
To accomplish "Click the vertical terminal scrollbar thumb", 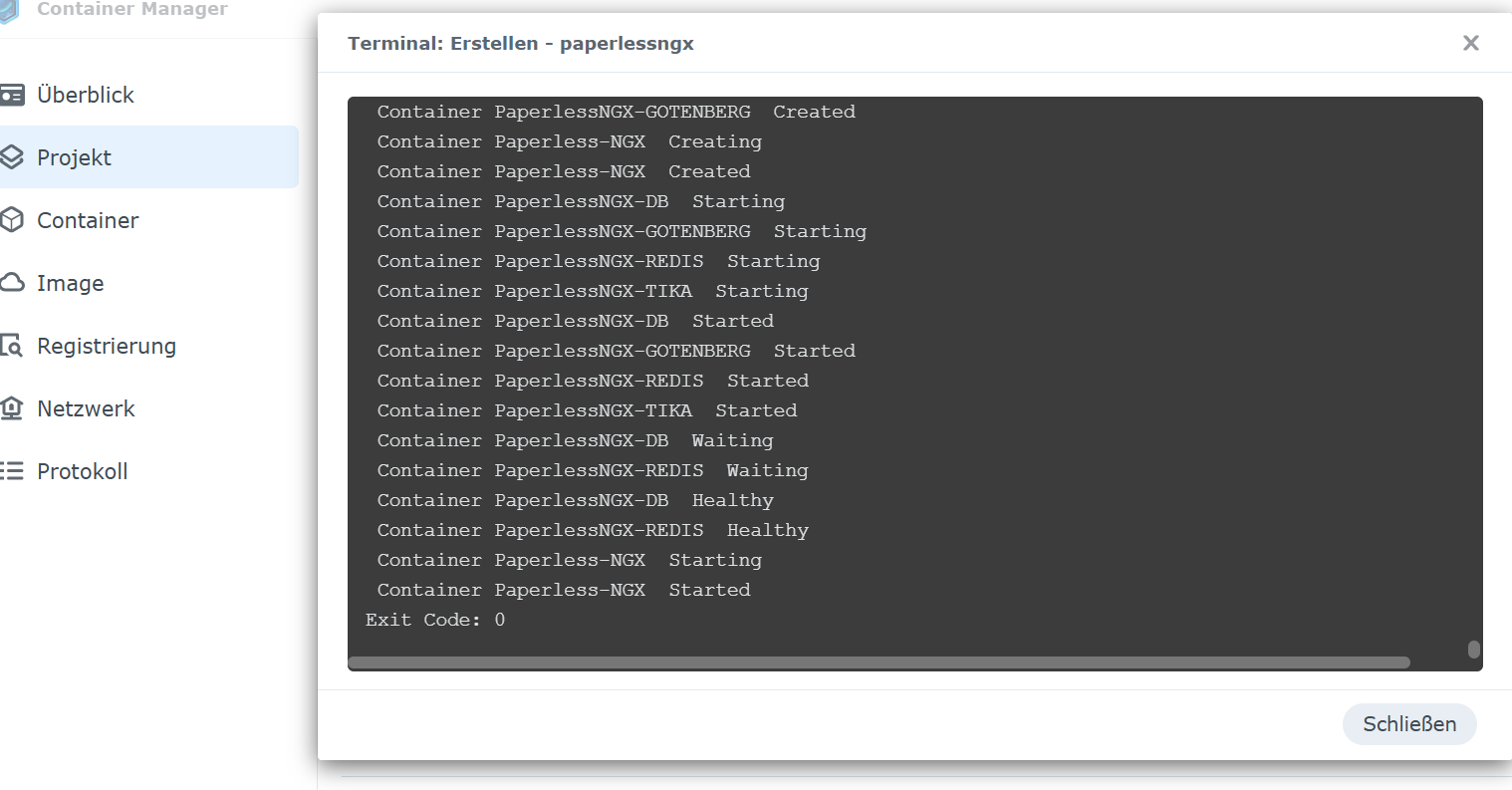I will coord(1473,650).
